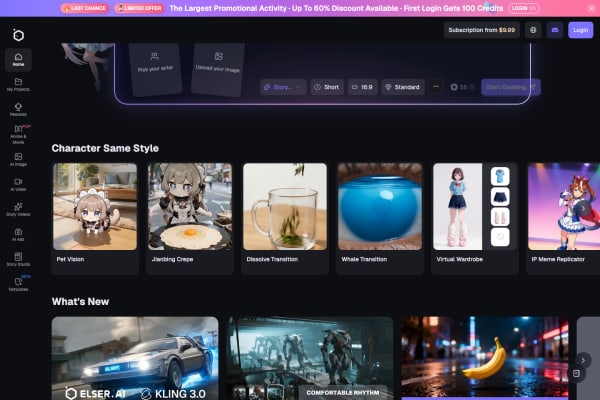
Task: Open the AI Video tool
Action: 18,184
